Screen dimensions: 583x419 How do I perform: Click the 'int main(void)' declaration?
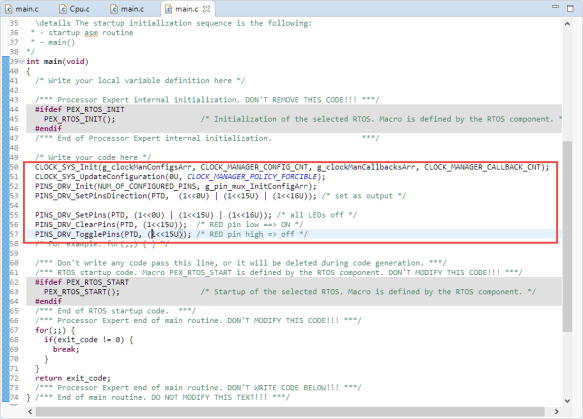tap(57, 61)
